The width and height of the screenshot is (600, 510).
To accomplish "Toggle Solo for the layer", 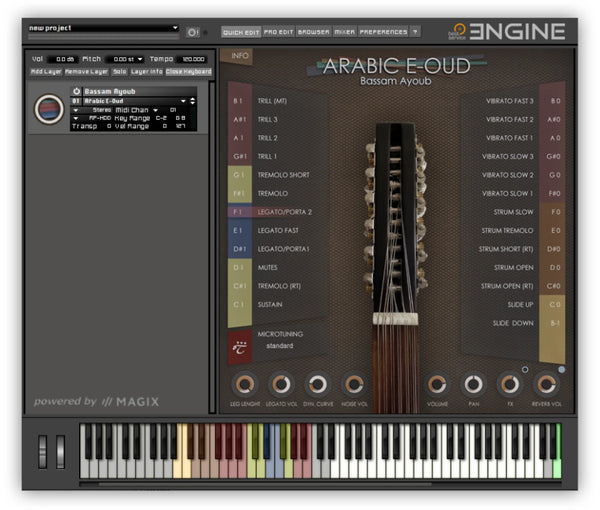I will 120,72.
